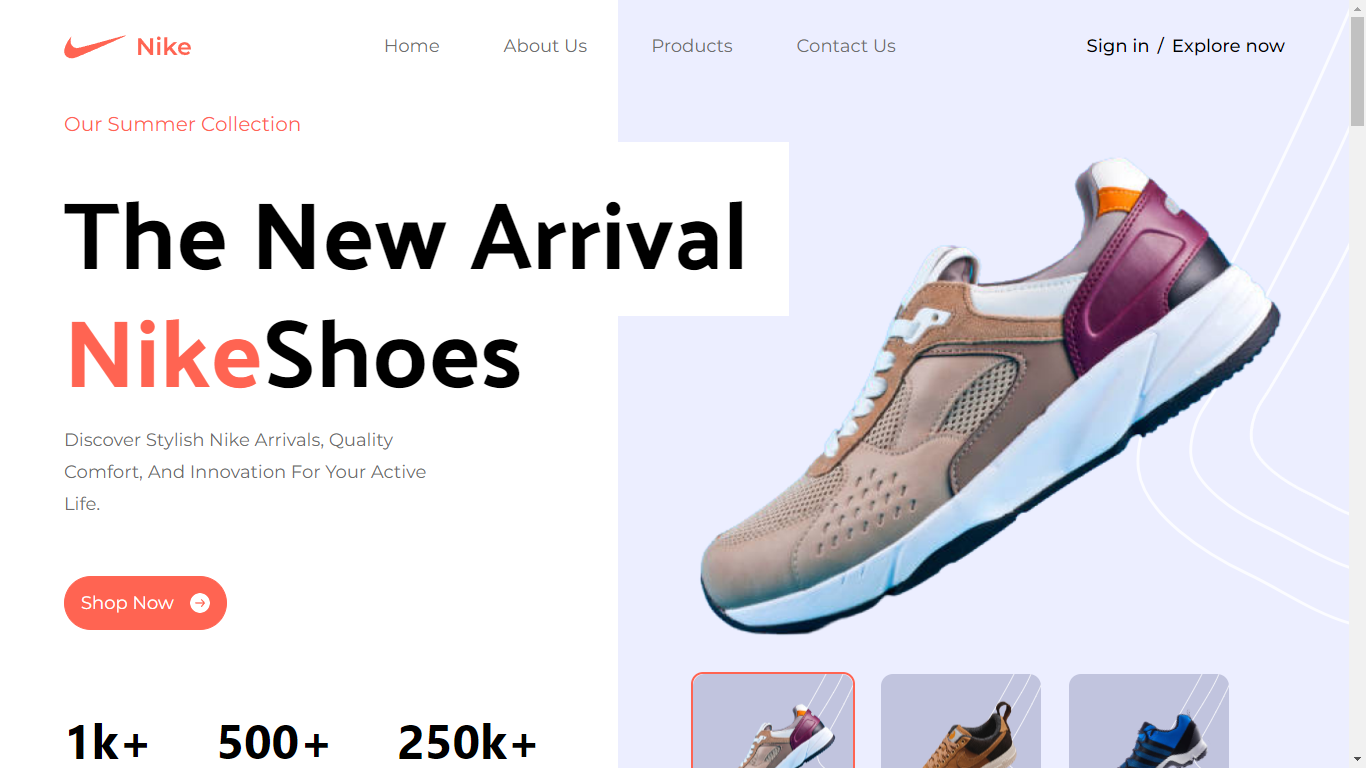Screen dimensions: 1366x768
Task: Select the beige sneaker thumbnail
Action: point(773,720)
